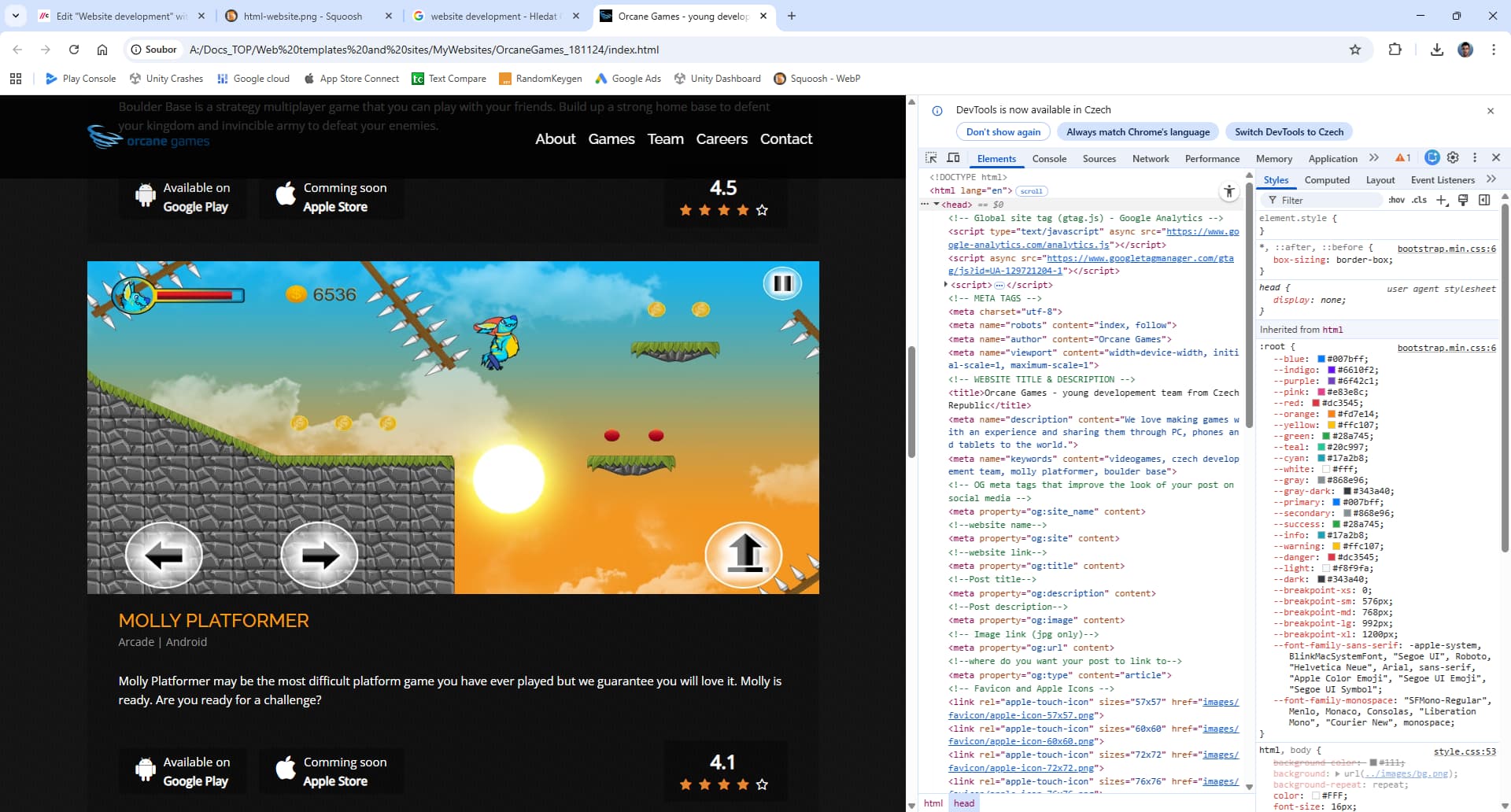Pause the Molly Platformer game preview
This screenshot has width=1511, height=812.
point(783,283)
